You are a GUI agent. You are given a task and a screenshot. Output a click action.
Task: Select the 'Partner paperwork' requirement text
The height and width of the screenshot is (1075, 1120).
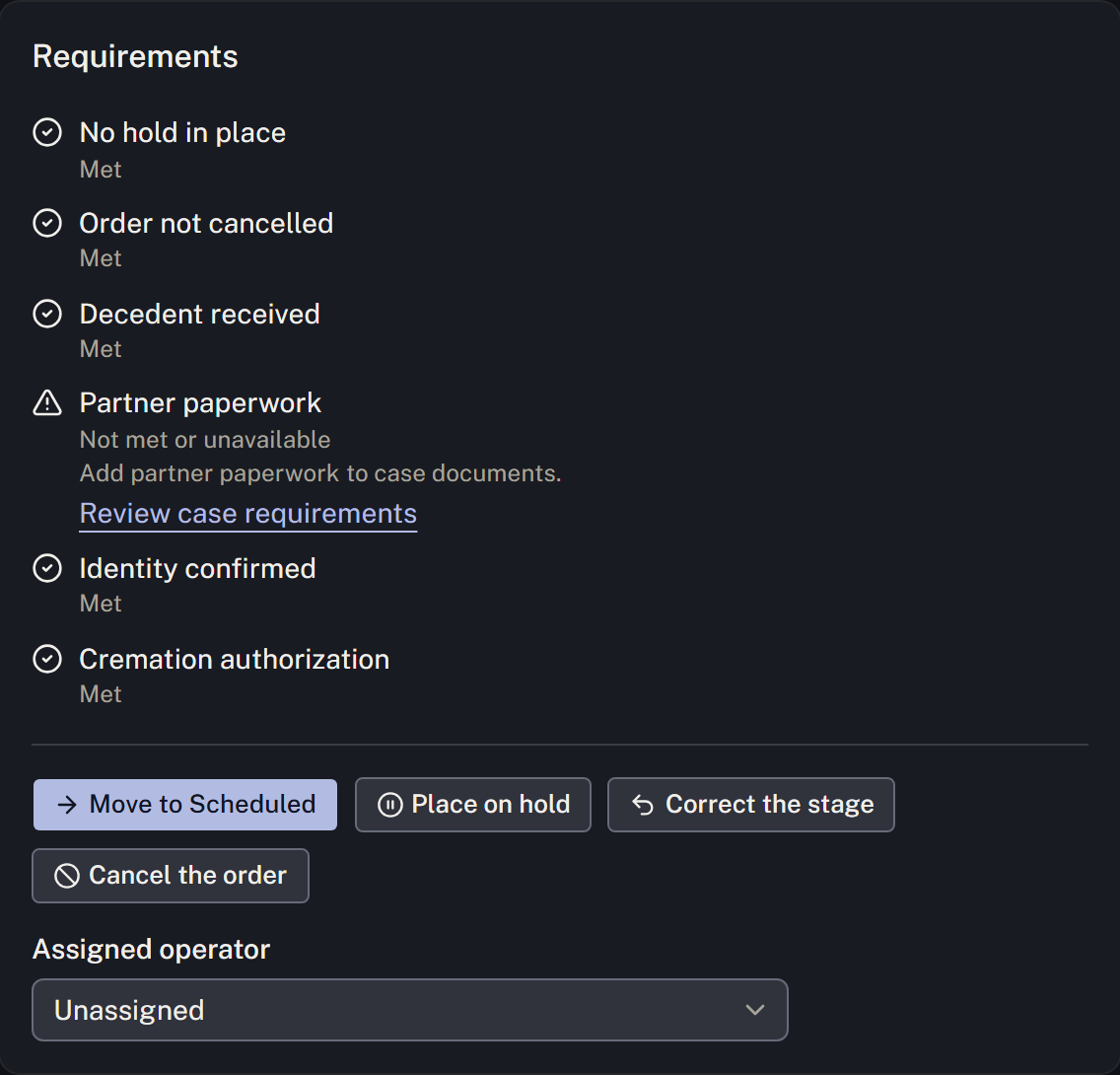(x=200, y=403)
